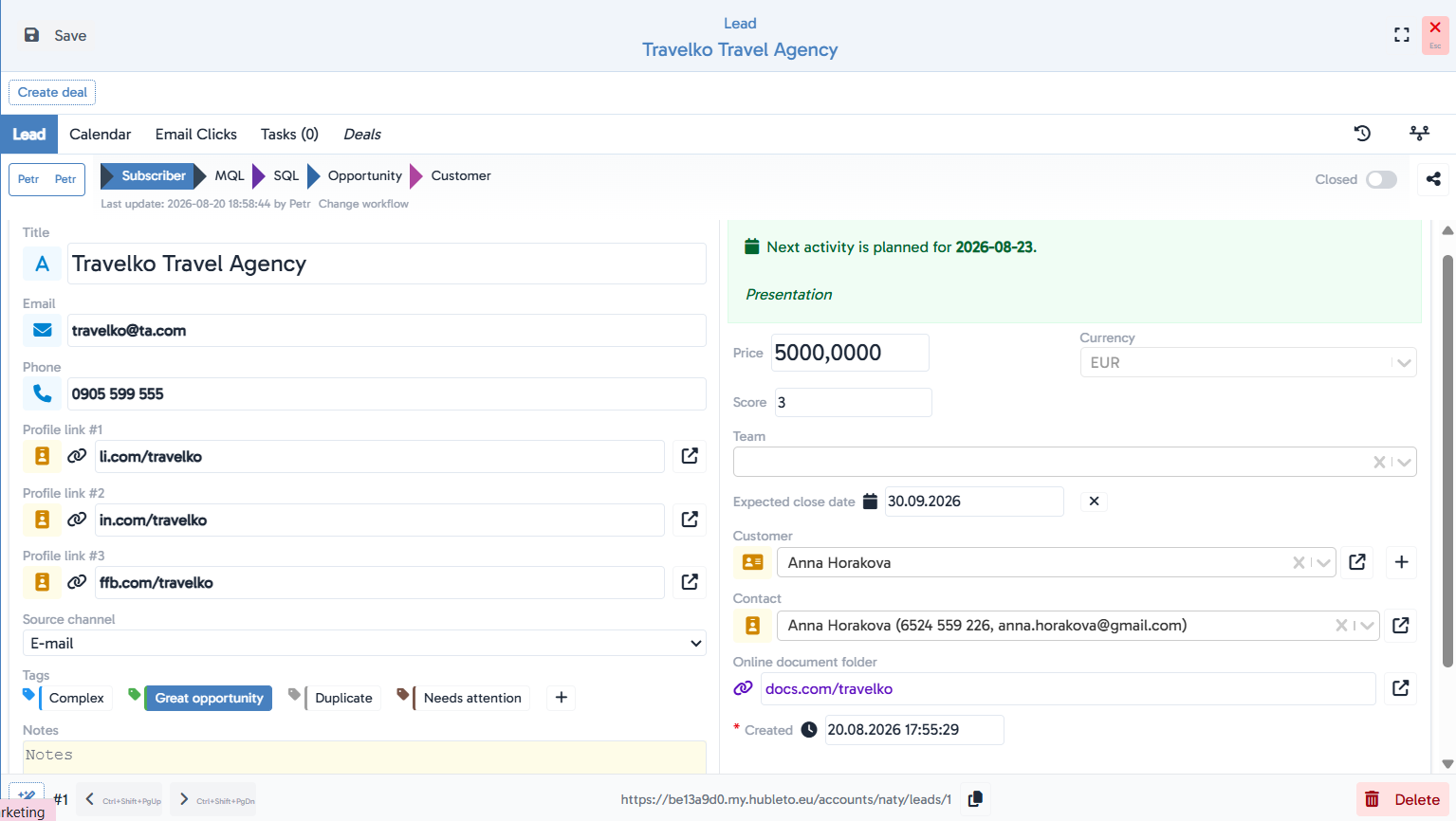The image size is (1456, 821).
Task: Open the Contact record external link
Action: tap(1400, 626)
